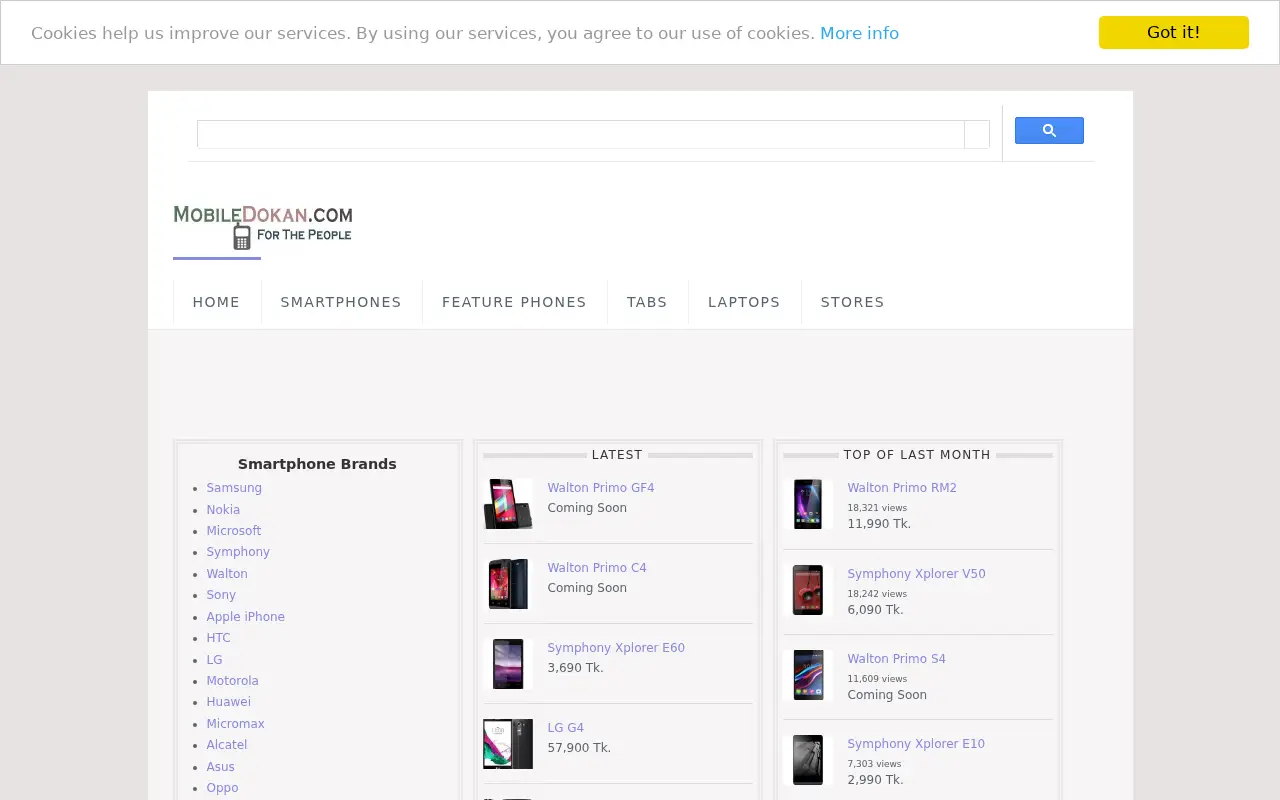The width and height of the screenshot is (1280, 800).
Task: Open the Walton Primo GF4 phone thumbnail
Action: (508, 504)
